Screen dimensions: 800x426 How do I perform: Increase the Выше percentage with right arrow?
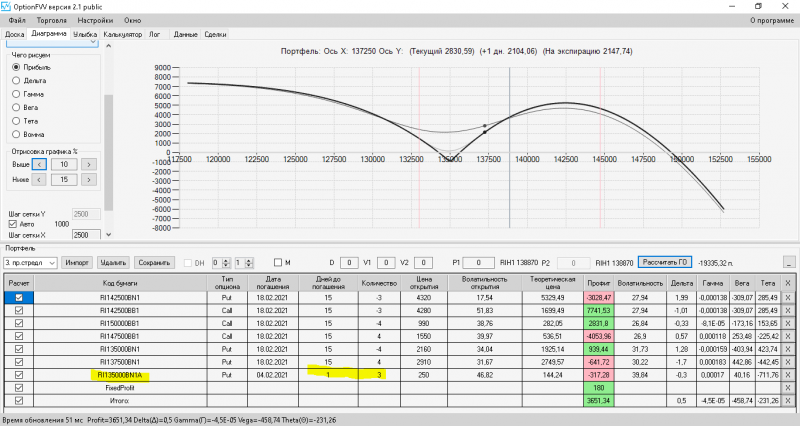[x=89, y=164]
